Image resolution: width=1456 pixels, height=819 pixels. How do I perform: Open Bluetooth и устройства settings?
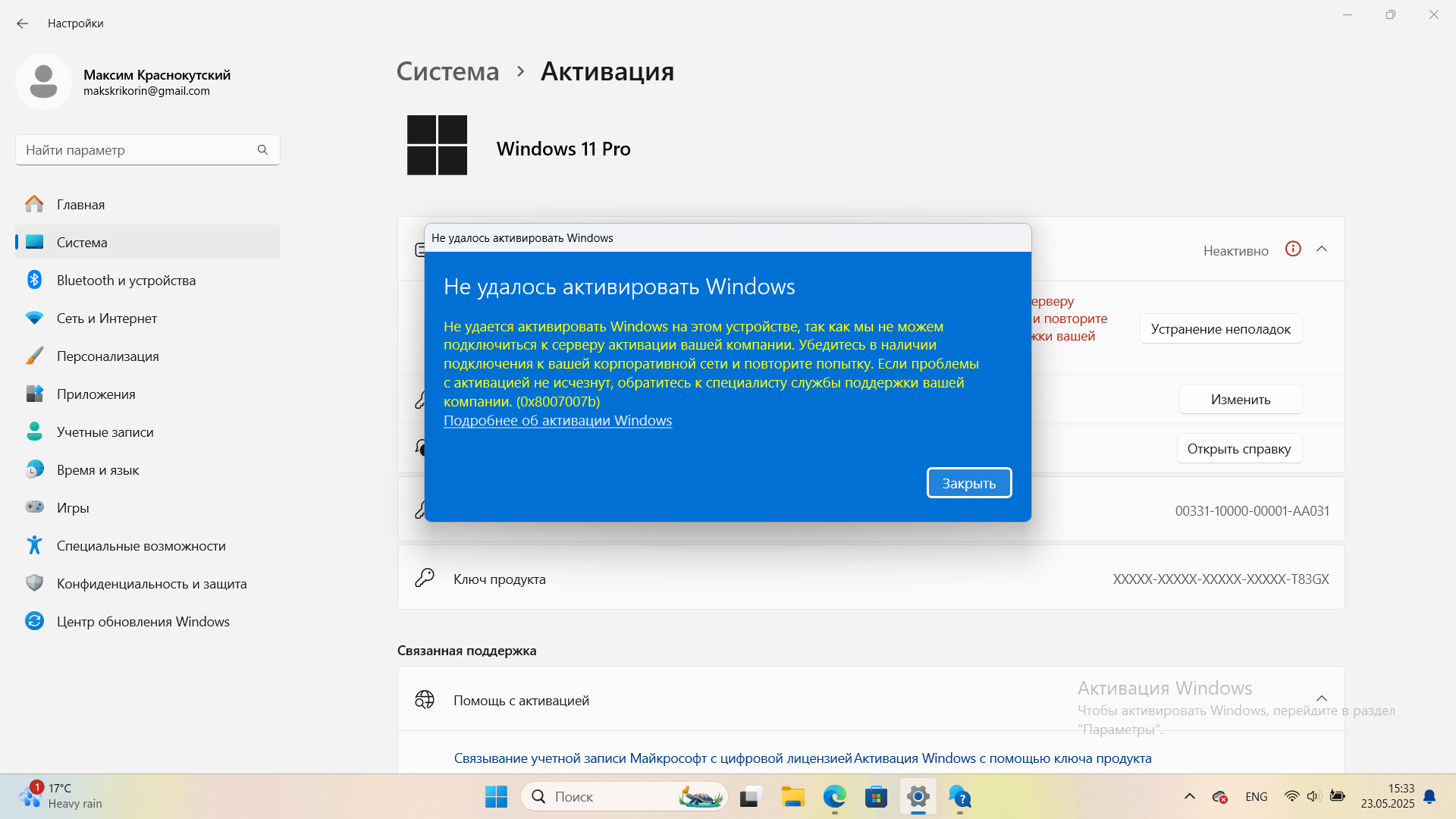click(148, 281)
